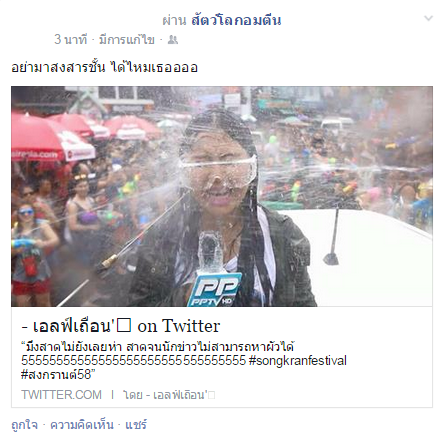Click the caption text อย่ามาสงสารชั้น ได้ไหมเธออออ
The image size is (441, 434).
[105, 67]
